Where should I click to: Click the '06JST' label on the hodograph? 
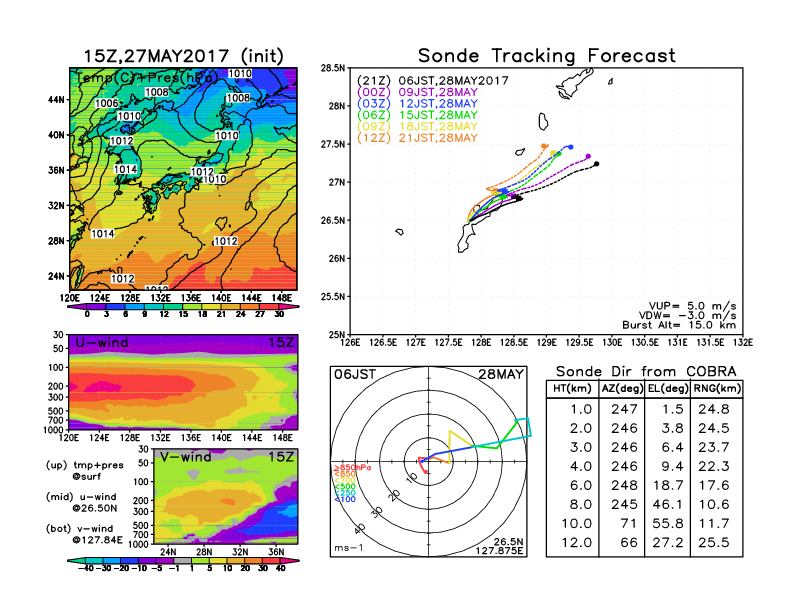(355, 375)
